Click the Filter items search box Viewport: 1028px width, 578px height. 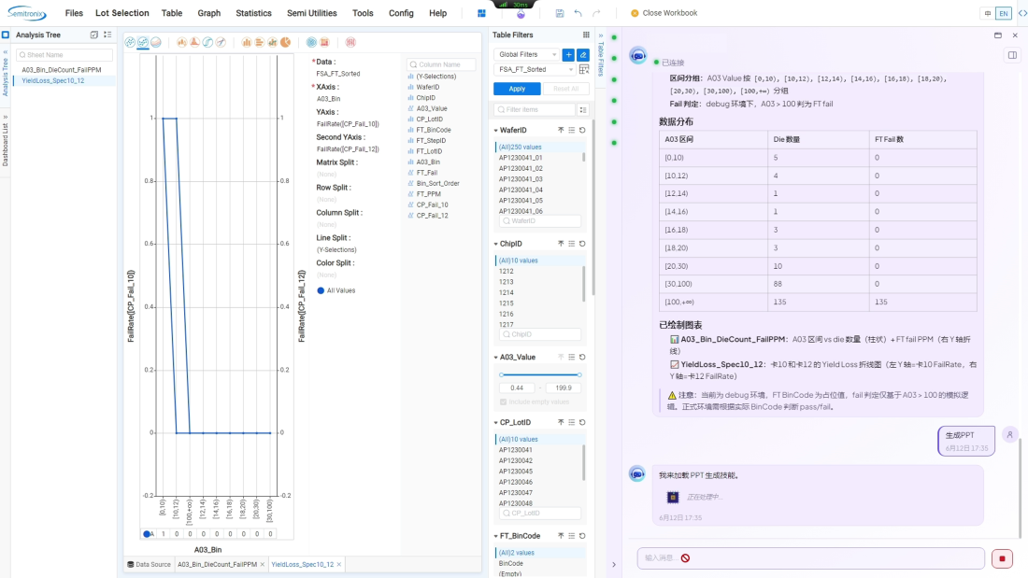tap(534, 109)
